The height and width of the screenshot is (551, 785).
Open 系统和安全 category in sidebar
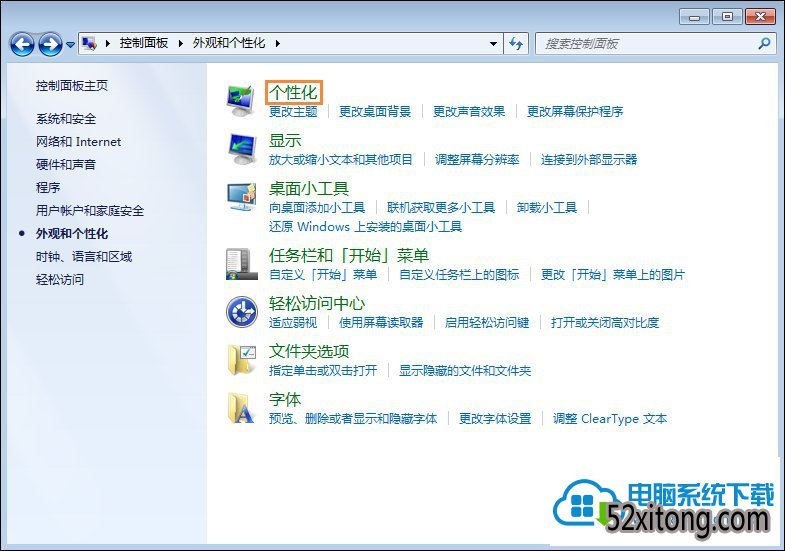[66, 119]
